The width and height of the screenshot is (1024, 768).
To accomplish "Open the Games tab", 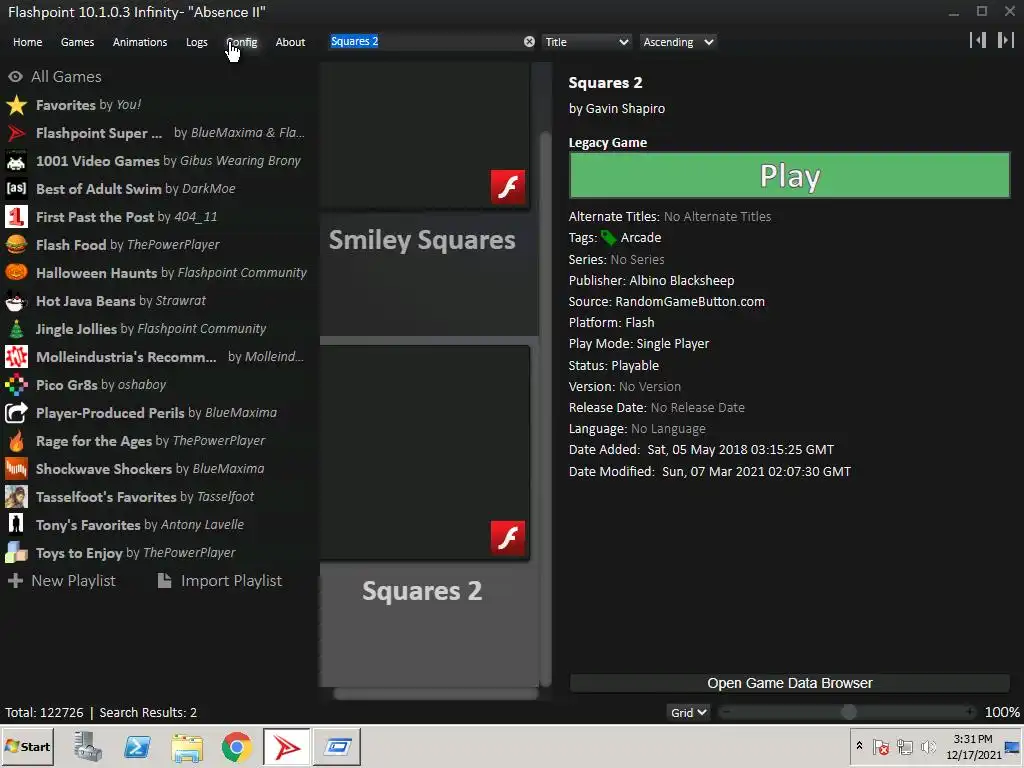I will point(77,42).
